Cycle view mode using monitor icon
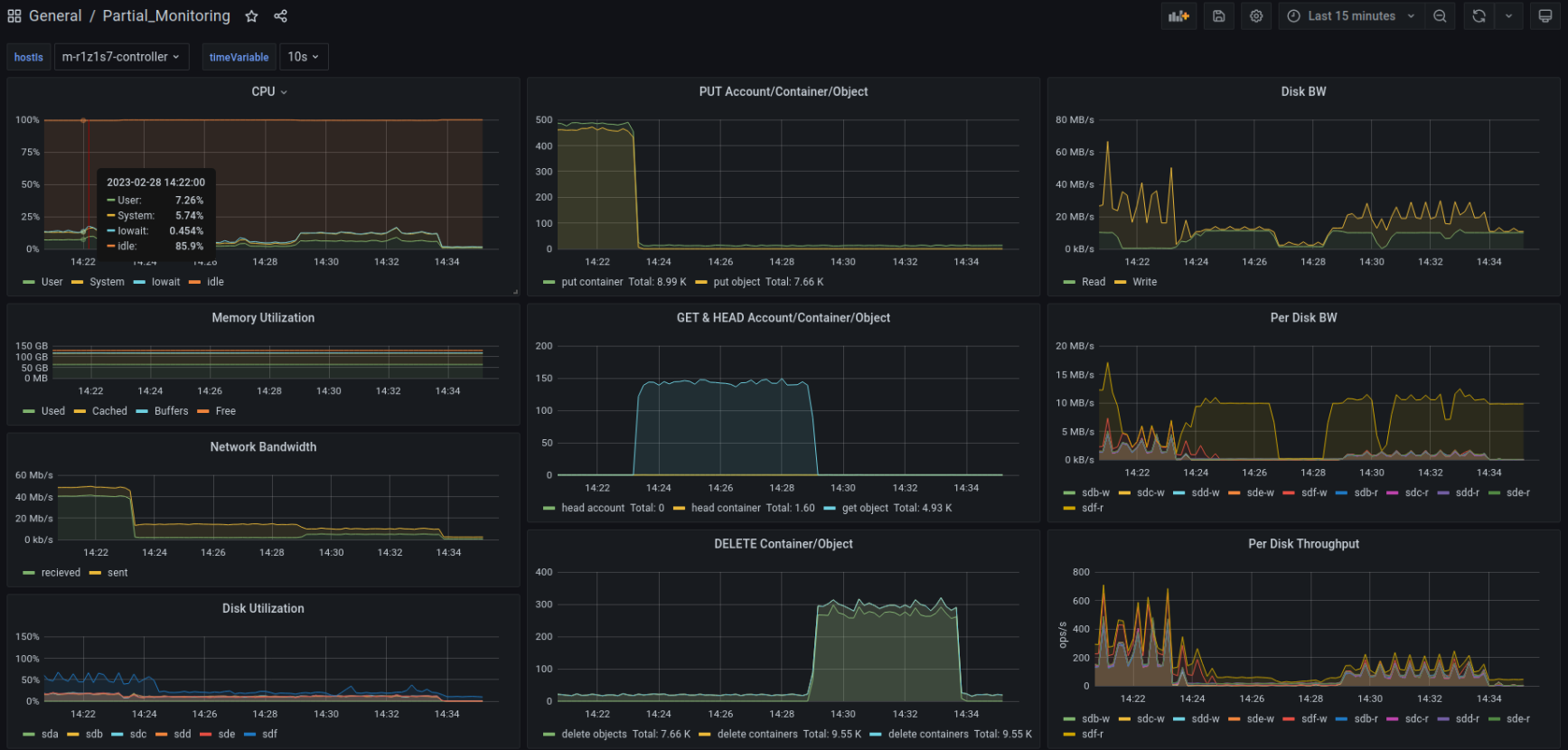1568x750 pixels. pos(1545,16)
